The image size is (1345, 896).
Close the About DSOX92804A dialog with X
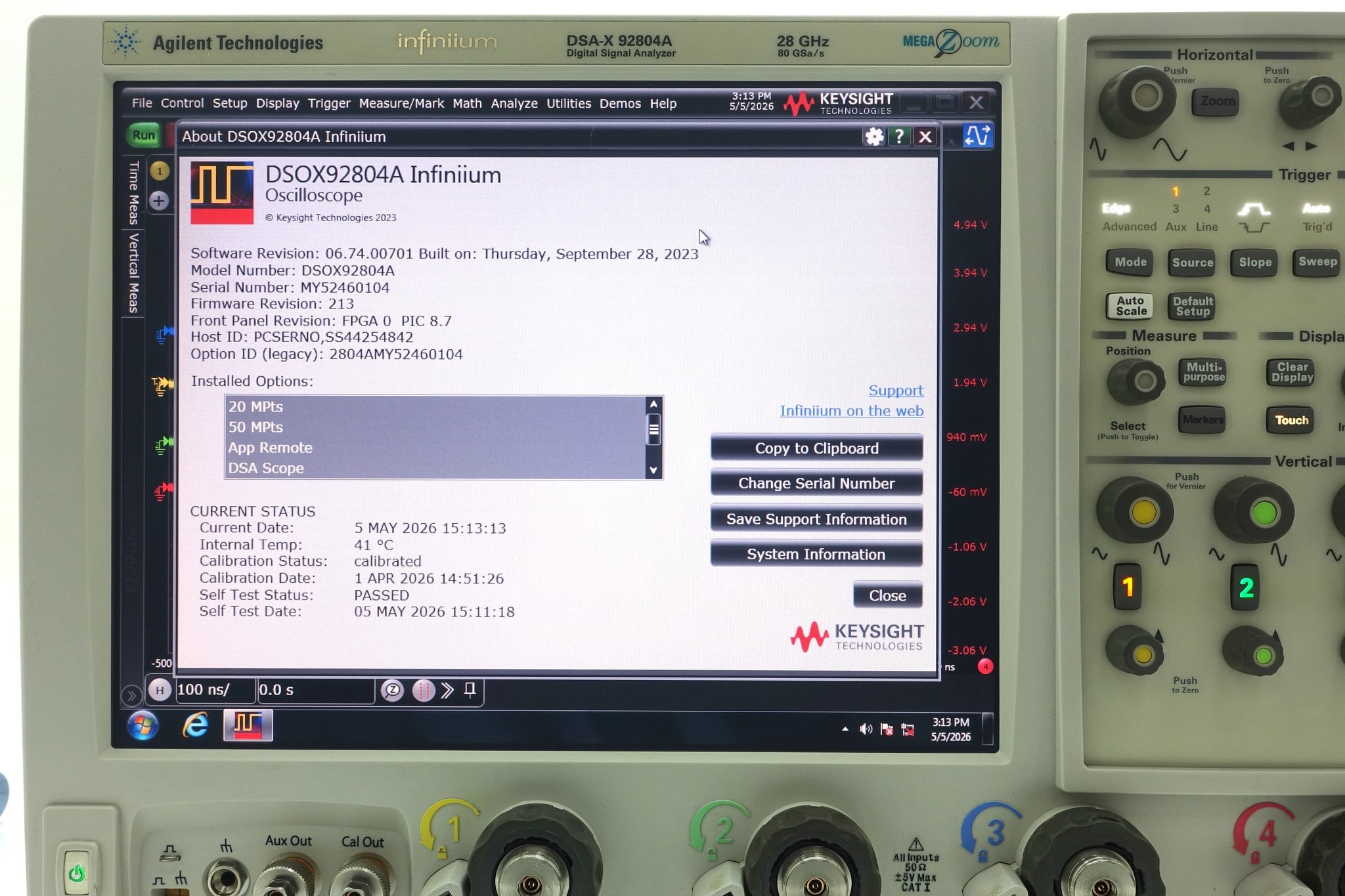(x=925, y=137)
